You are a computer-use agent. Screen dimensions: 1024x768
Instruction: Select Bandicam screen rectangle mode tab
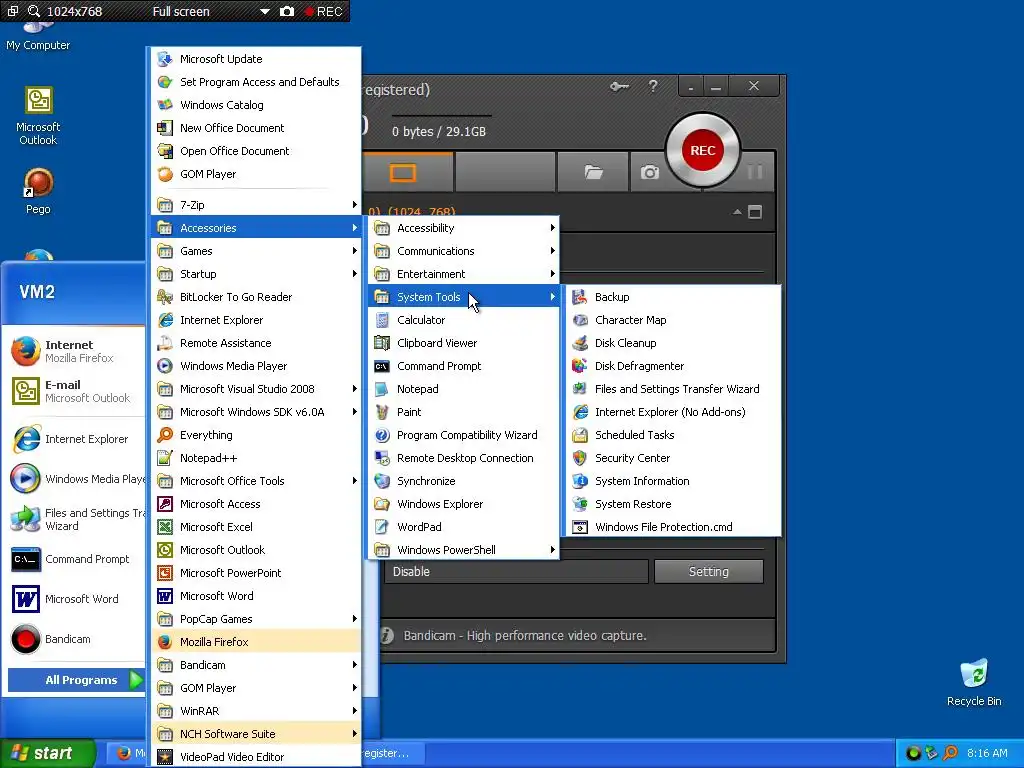tap(403, 172)
